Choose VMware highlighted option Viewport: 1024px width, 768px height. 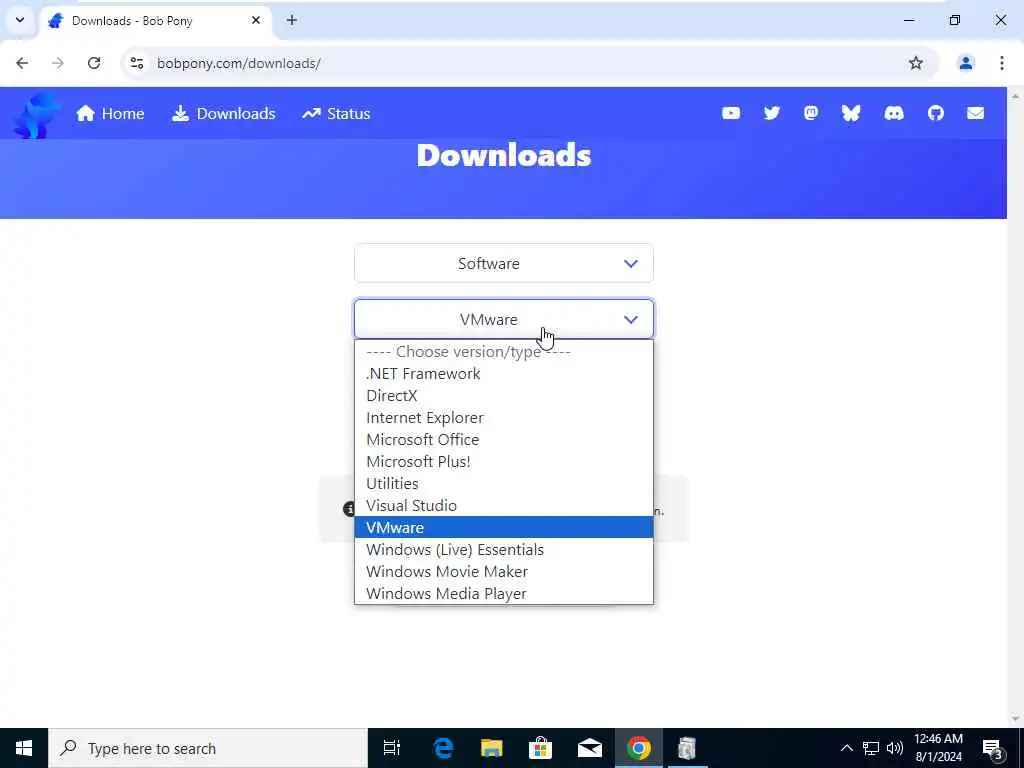pos(504,528)
